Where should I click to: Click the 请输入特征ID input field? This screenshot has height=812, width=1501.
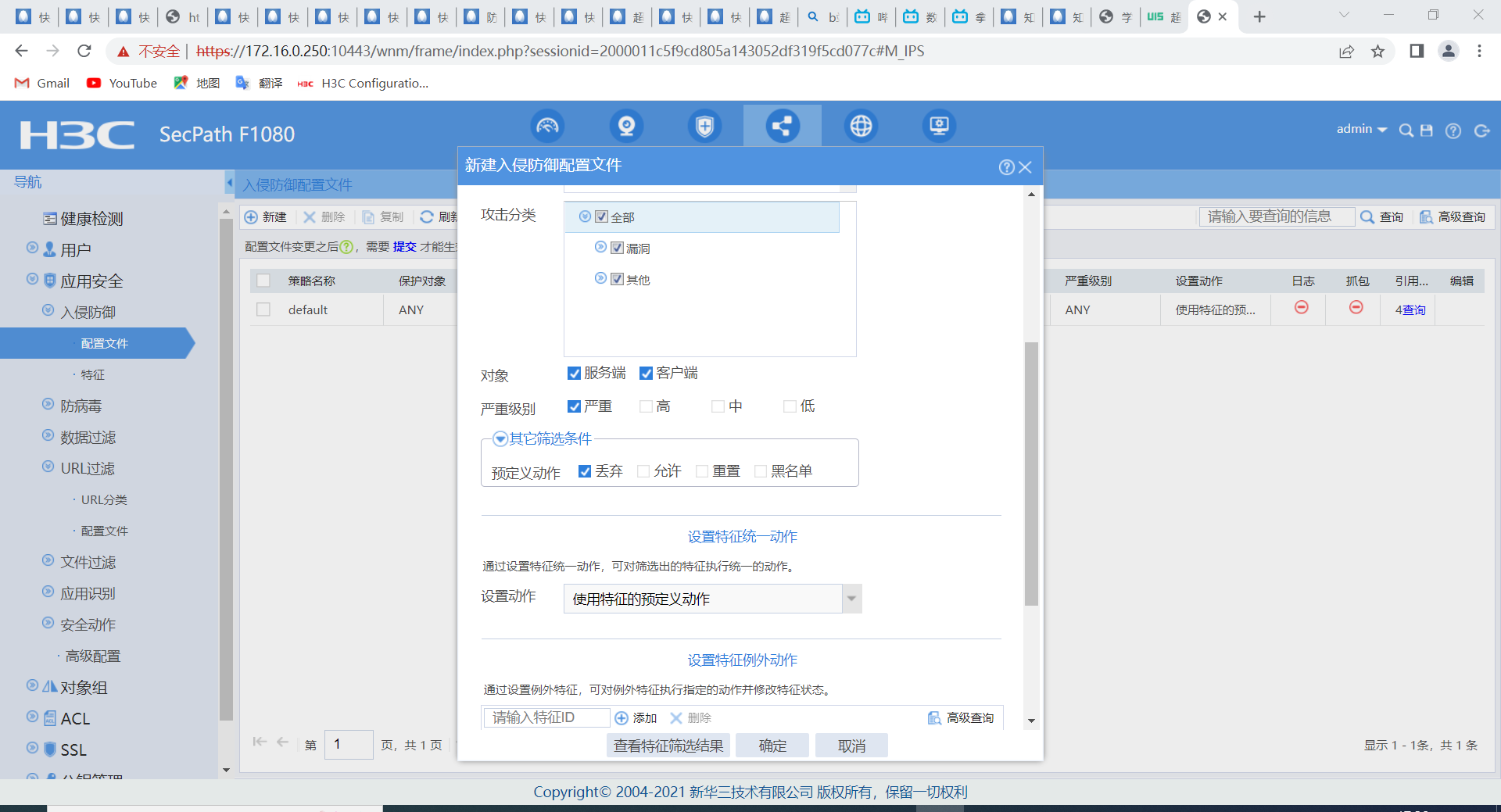pyautogui.click(x=546, y=717)
